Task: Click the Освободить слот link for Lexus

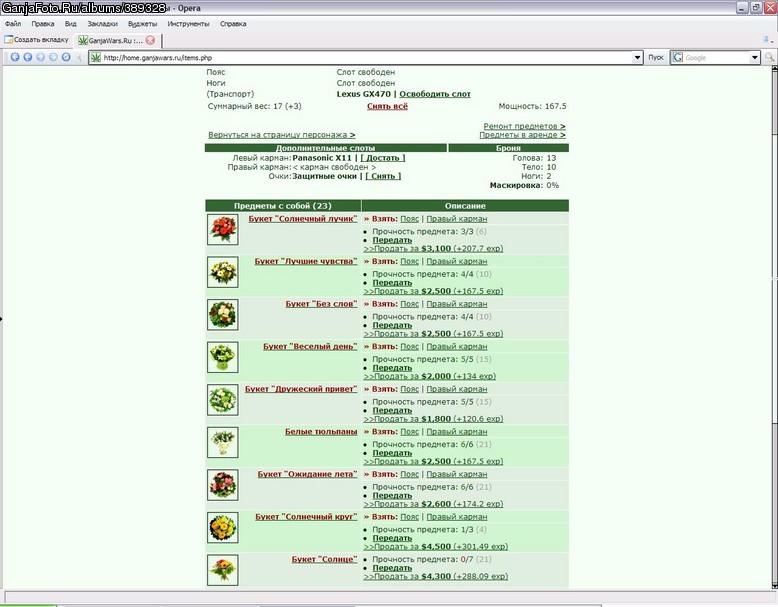Action: tap(435, 94)
